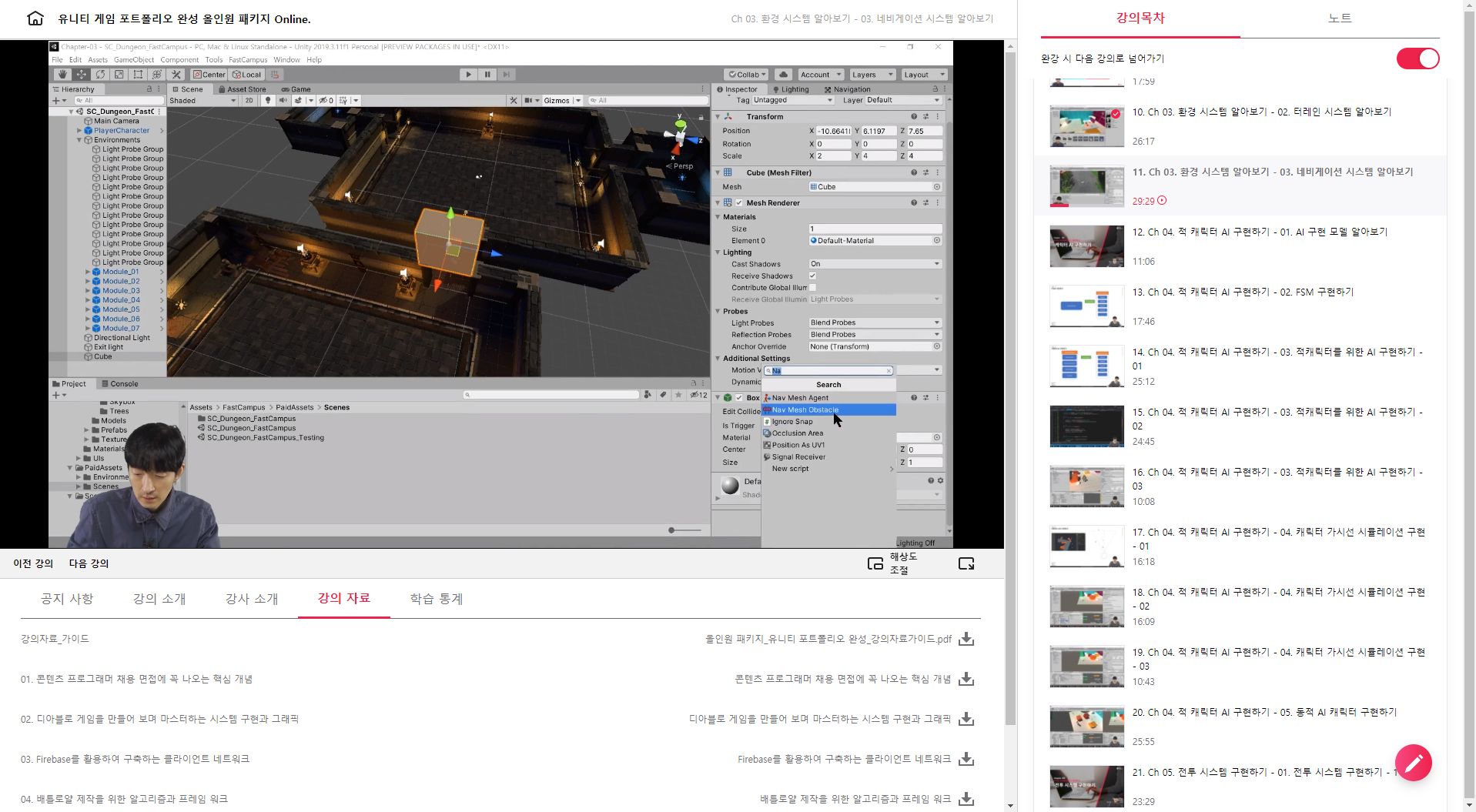
Task: Open the 학습 통계 tab
Action: (x=437, y=599)
